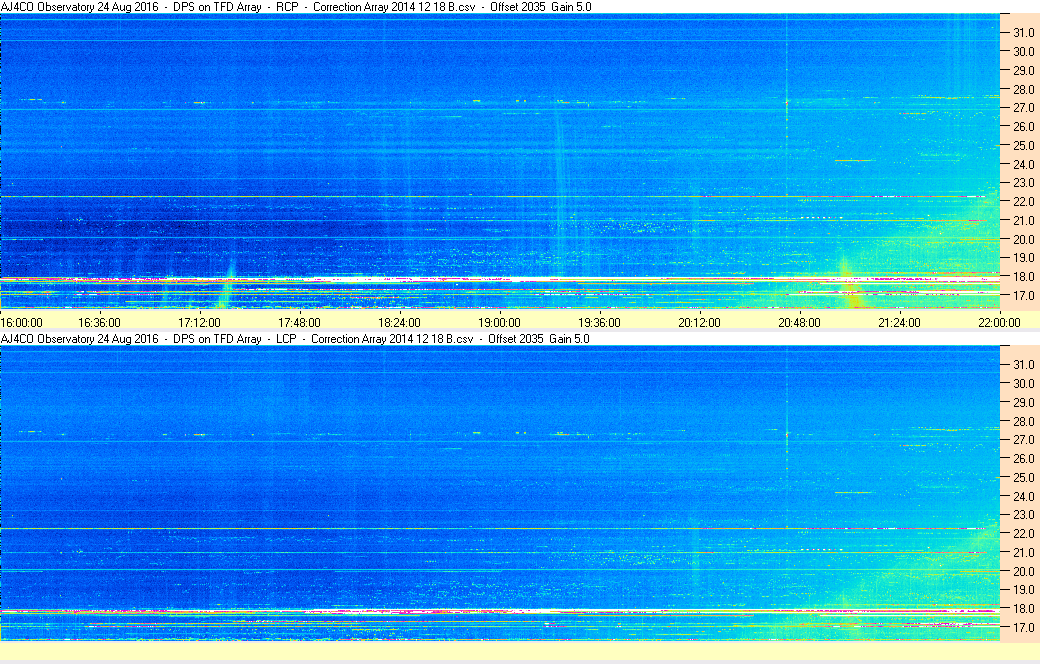Select the 17:12:00 time axis label
1040x664 pixels.
pyautogui.click(x=199, y=322)
